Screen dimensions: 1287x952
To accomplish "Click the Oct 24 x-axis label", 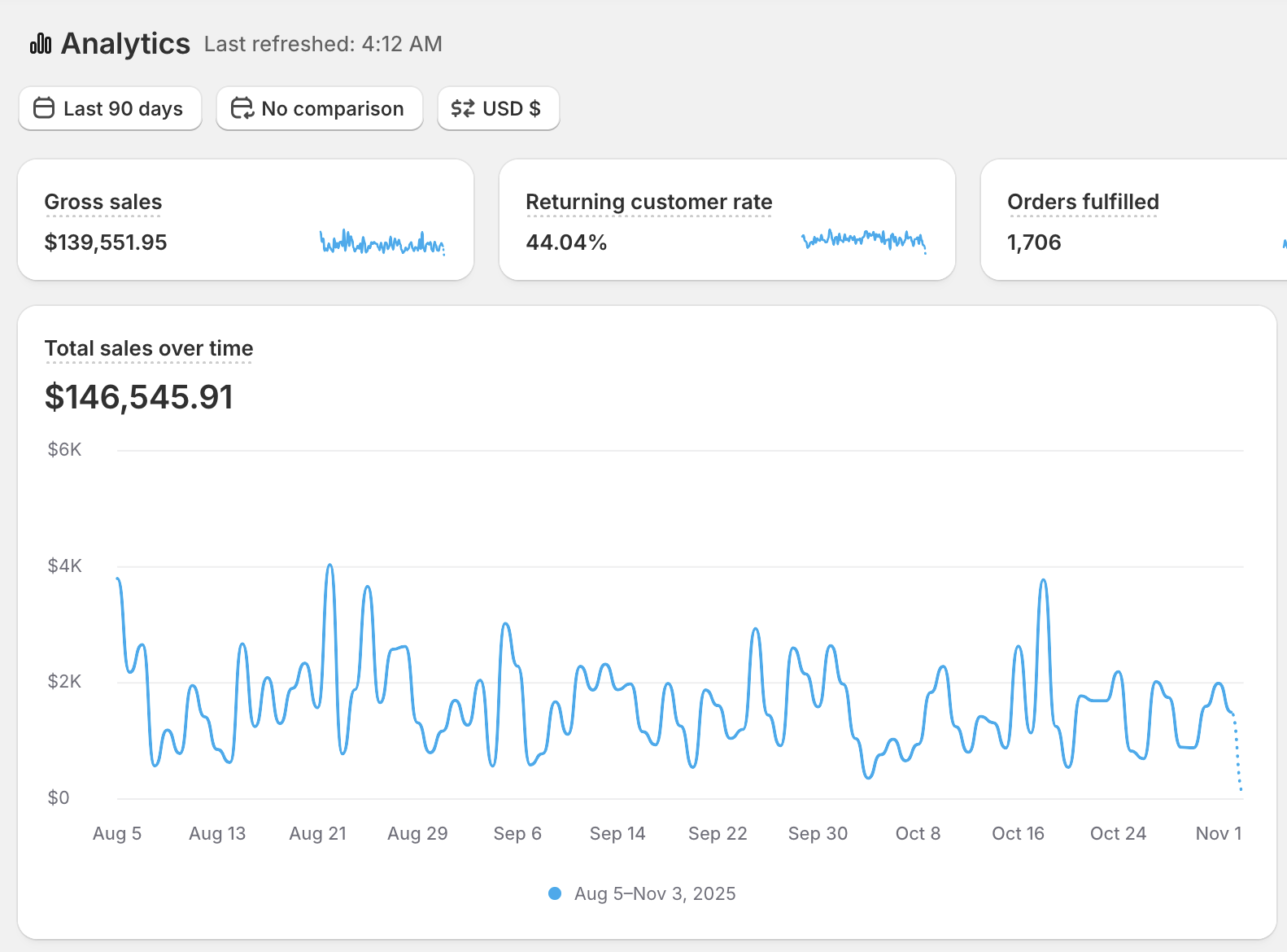I will click(x=1119, y=833).
